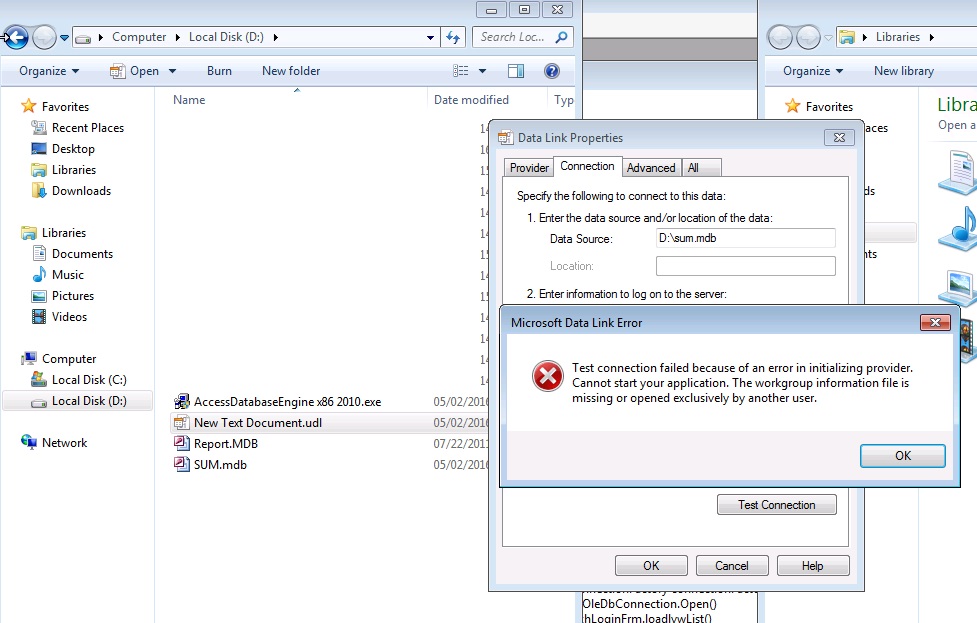Switch to the Connection tab
The image size is (977, 623).
[587, 166]
